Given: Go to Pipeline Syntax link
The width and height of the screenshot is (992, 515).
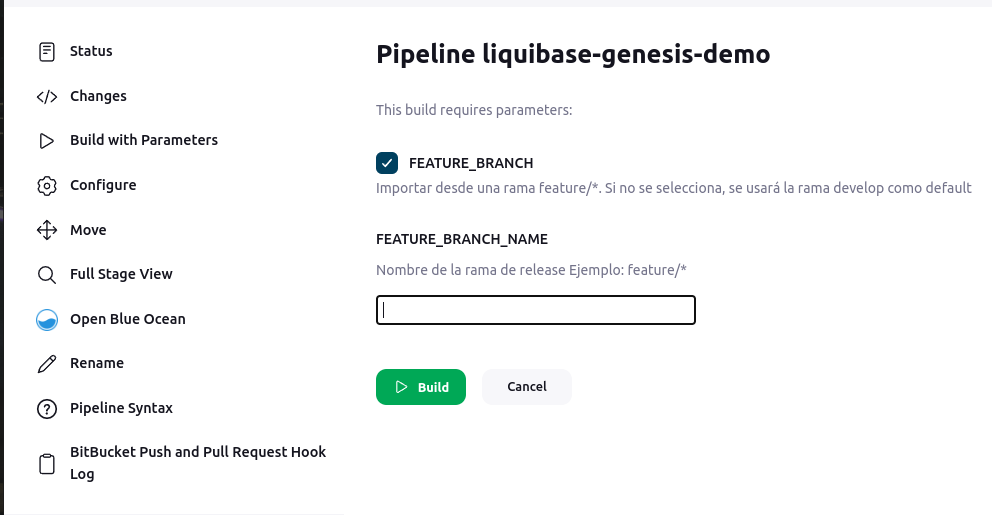Looking at the screenshot, I should [121, 409].
